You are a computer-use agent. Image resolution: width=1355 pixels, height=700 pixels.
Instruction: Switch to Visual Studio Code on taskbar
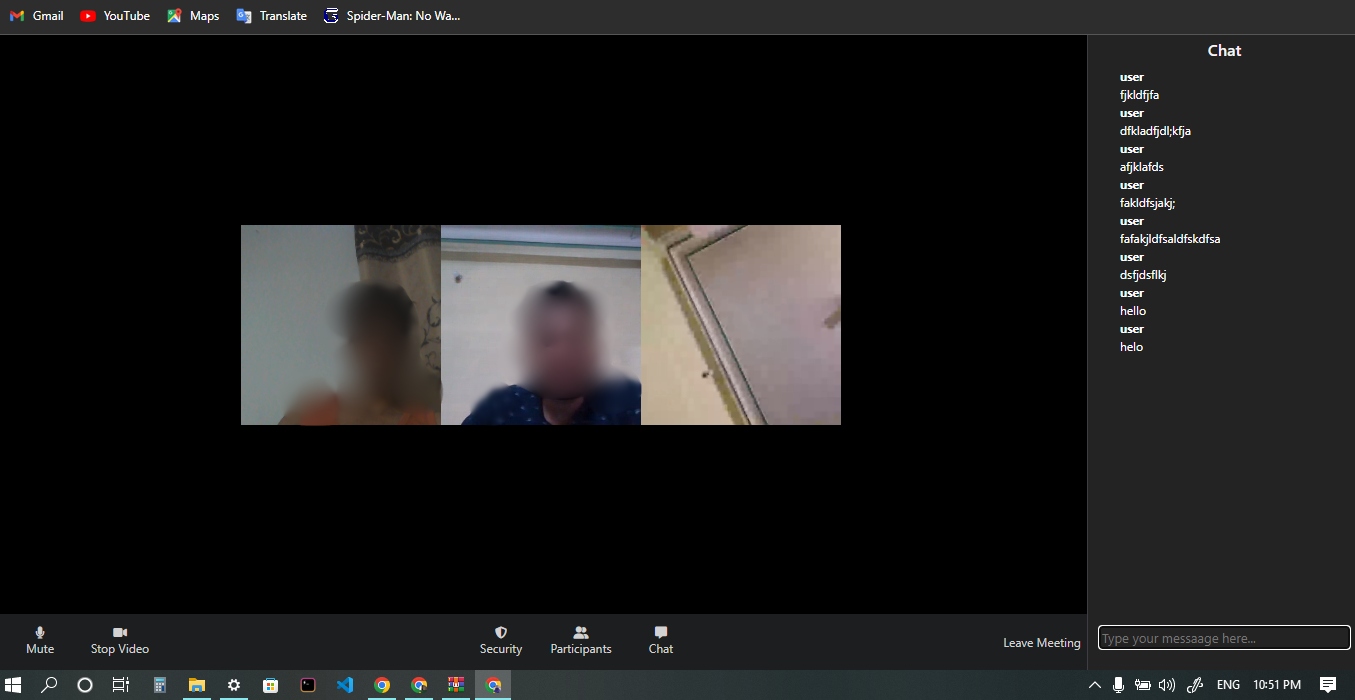345,685
